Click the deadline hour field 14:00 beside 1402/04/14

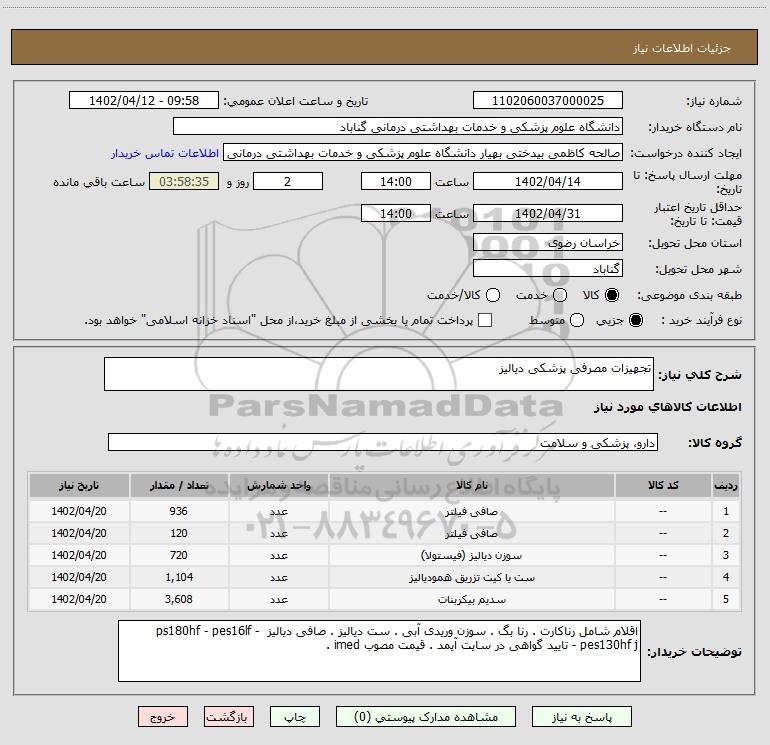click(x=396, y=181)
